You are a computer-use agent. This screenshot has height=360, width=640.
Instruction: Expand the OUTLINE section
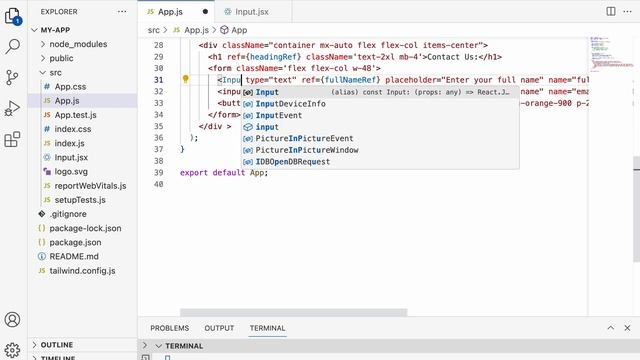click(35, 345)
